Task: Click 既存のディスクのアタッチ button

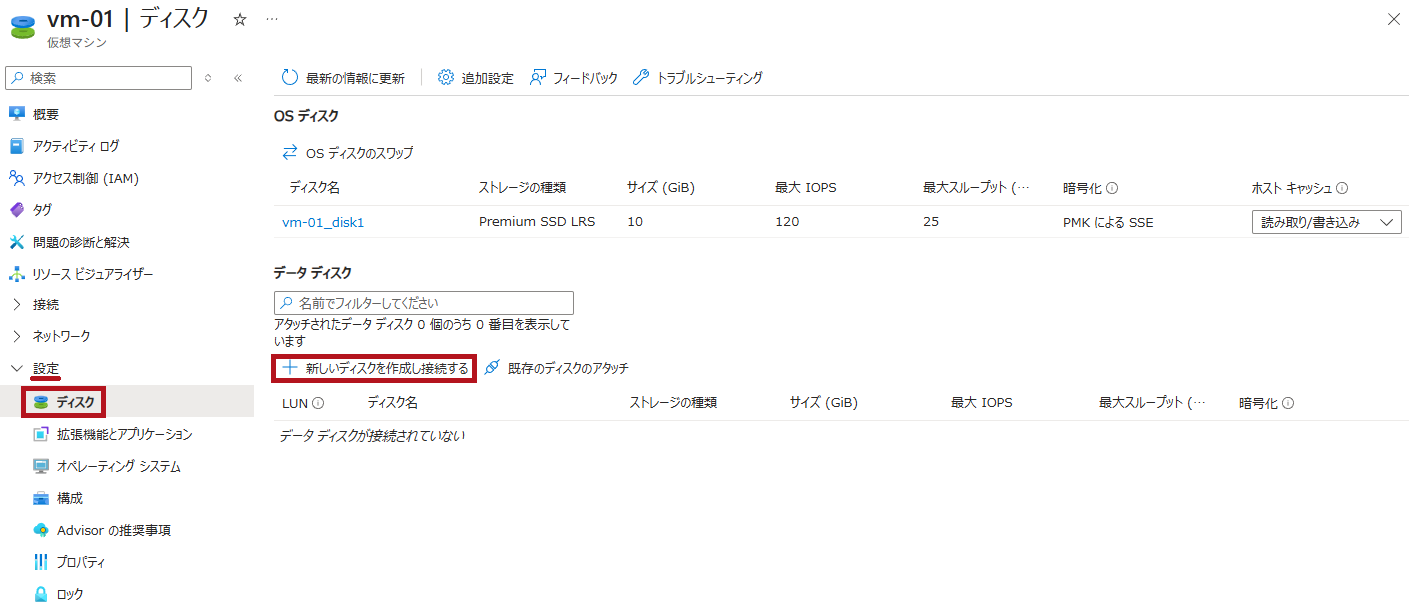Action: (557, 369)
